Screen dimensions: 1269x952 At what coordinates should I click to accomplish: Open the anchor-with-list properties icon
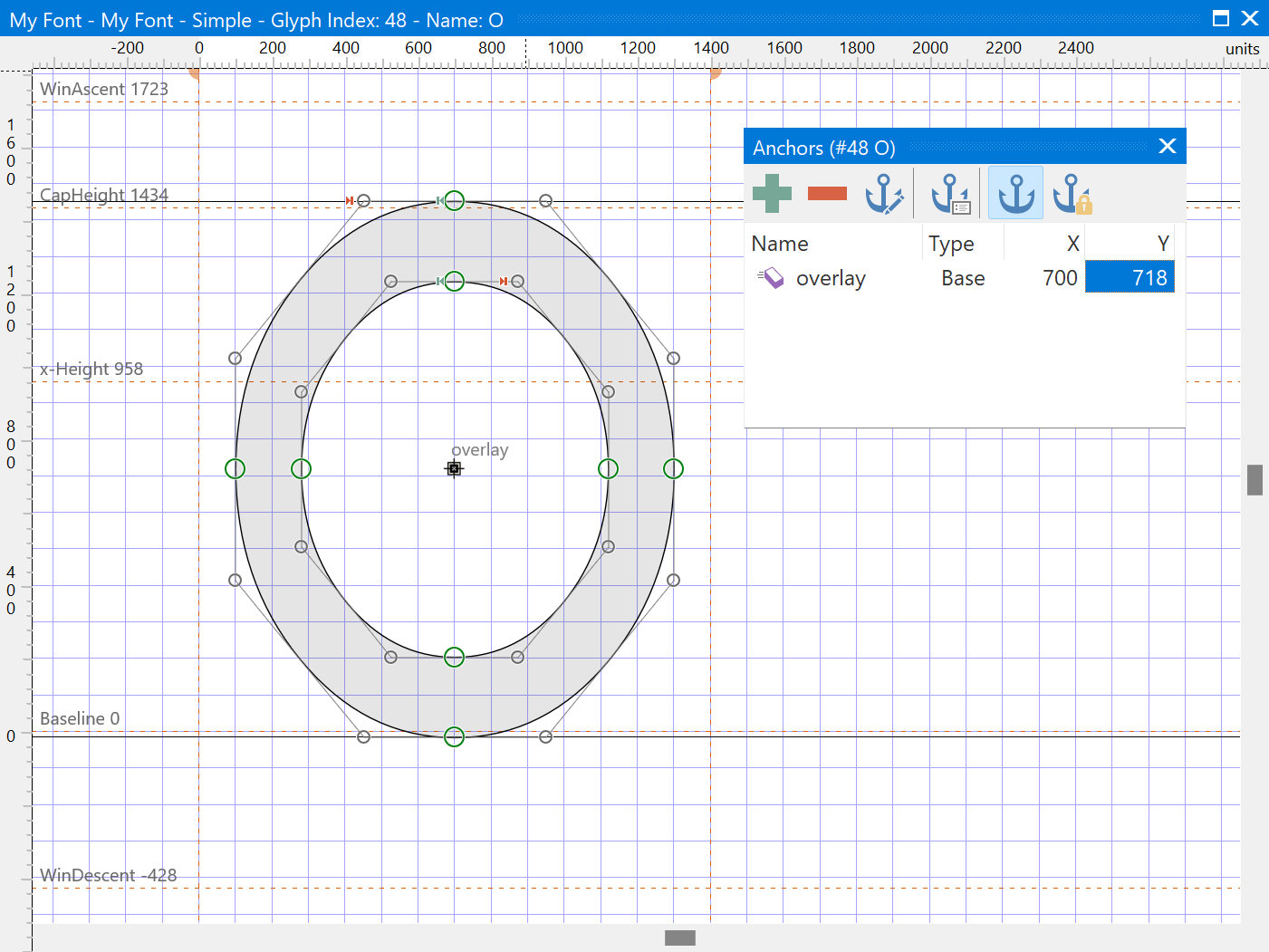pyautogui.click(x=950, y=193)
